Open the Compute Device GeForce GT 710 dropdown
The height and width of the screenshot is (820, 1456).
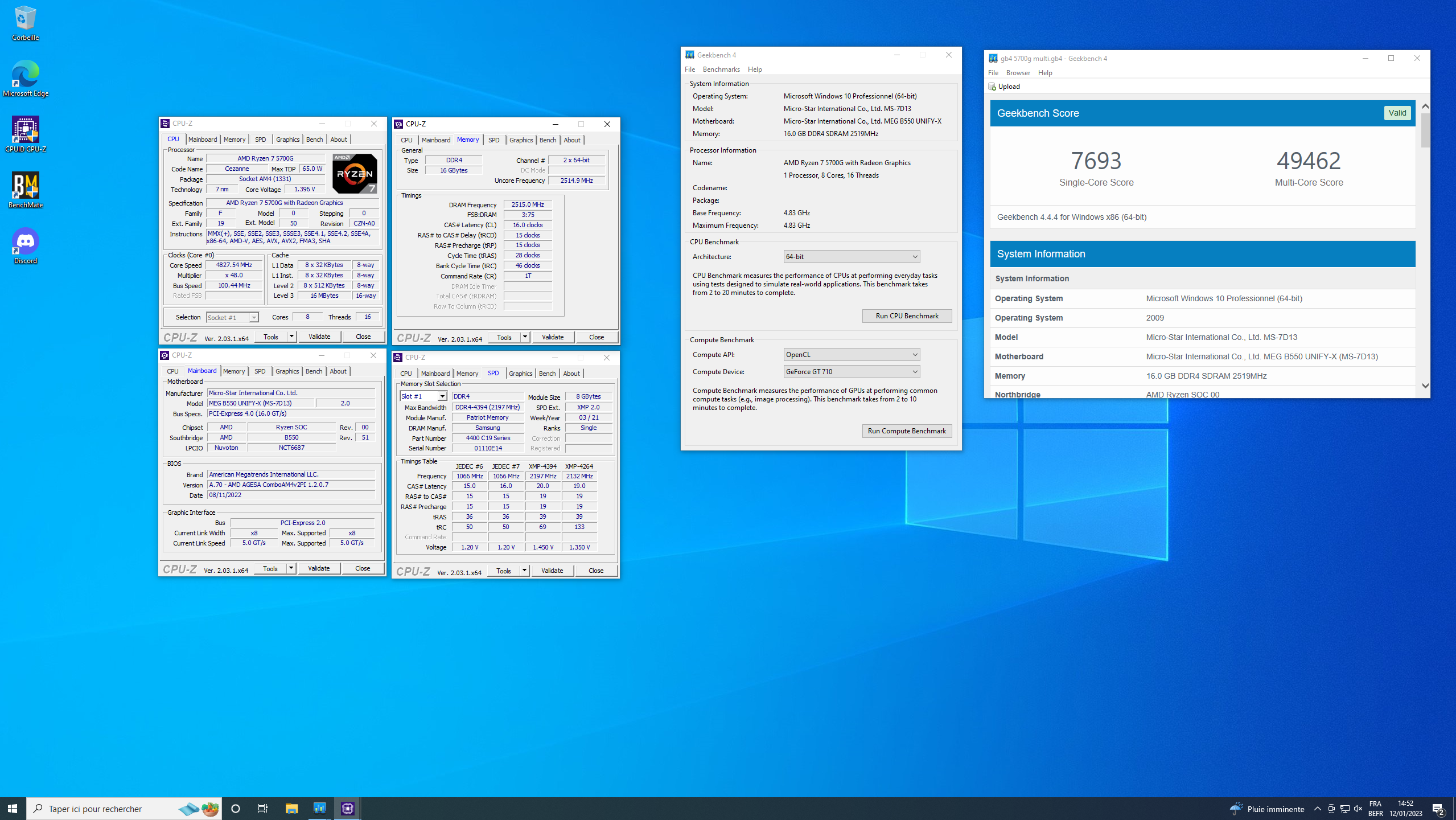[852, 372]
